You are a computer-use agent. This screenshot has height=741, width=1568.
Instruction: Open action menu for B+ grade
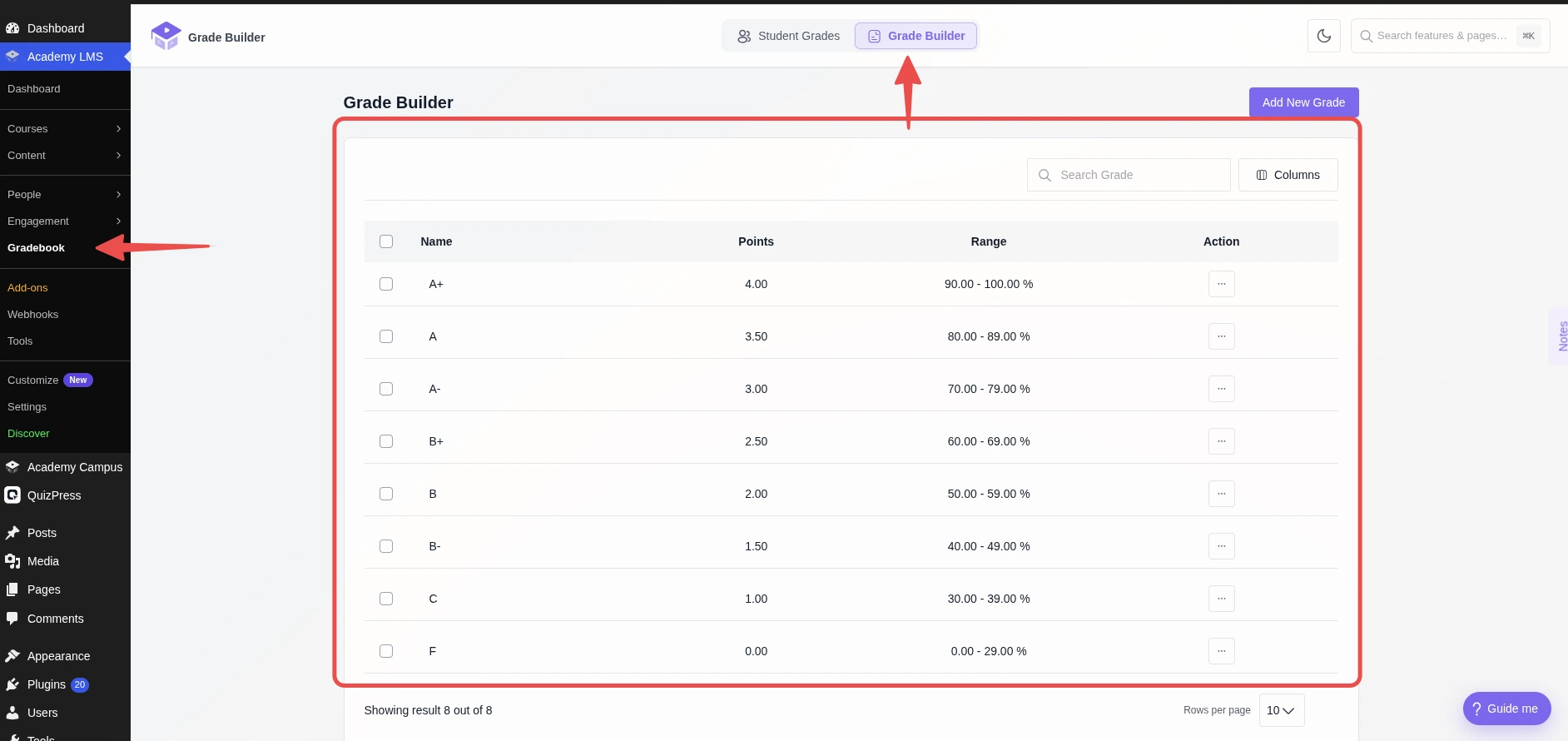tap(1221, 441)
